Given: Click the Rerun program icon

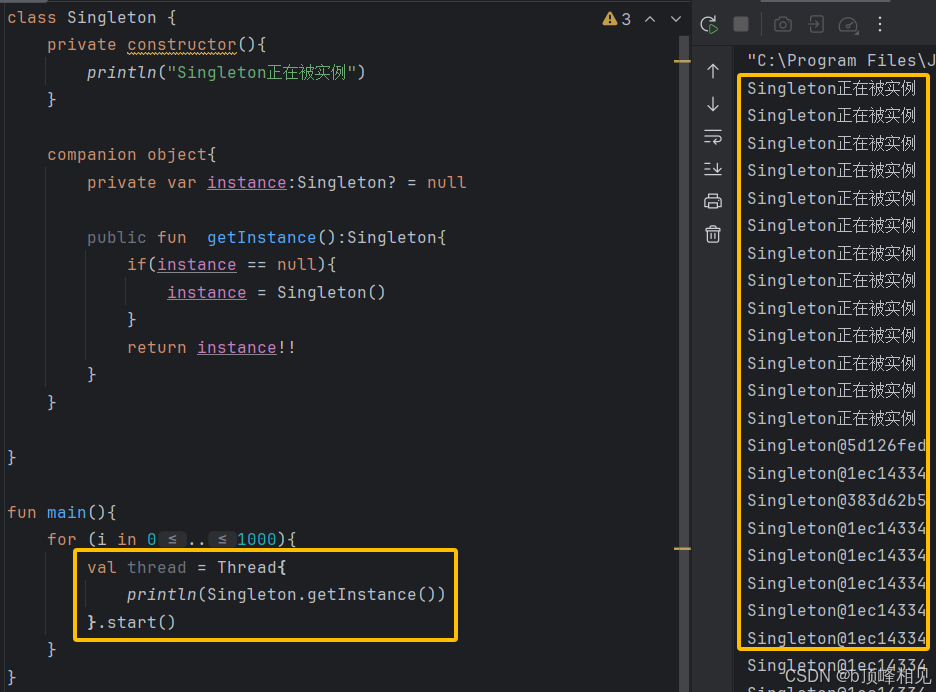Looking at the screenshot, I should [709, 25].
